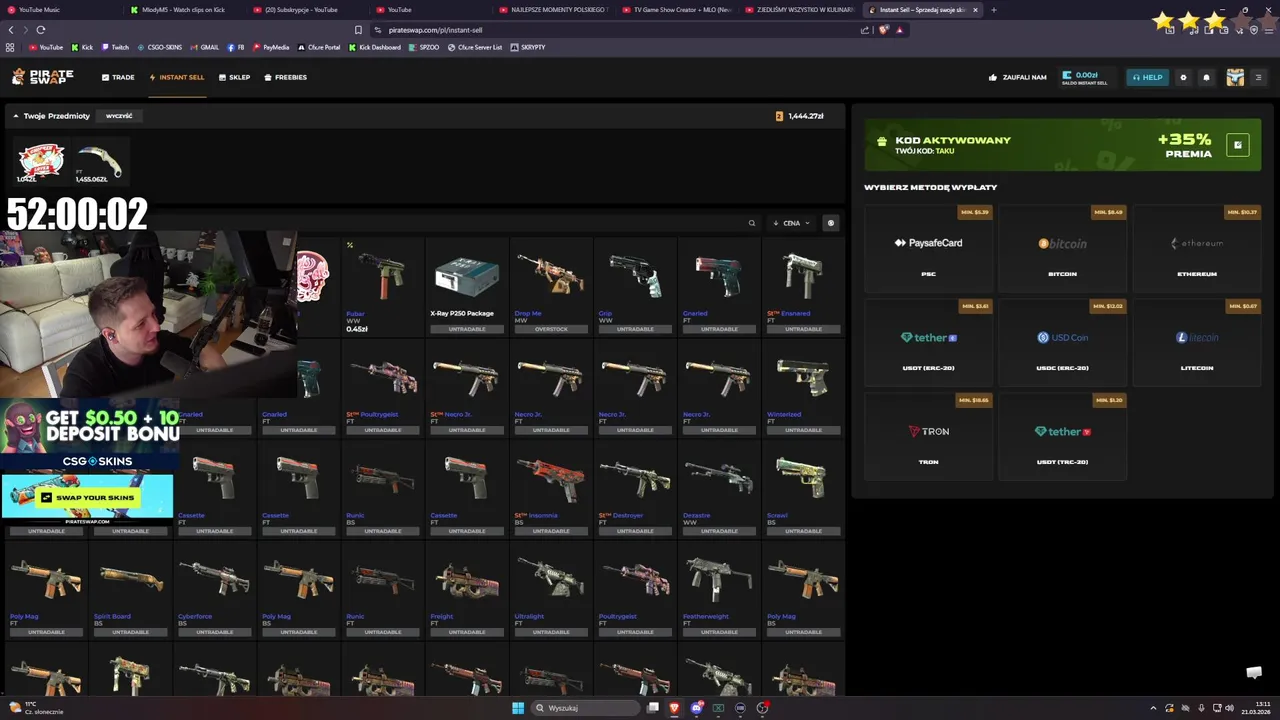Open the Windows Start menu

[518, 708]
